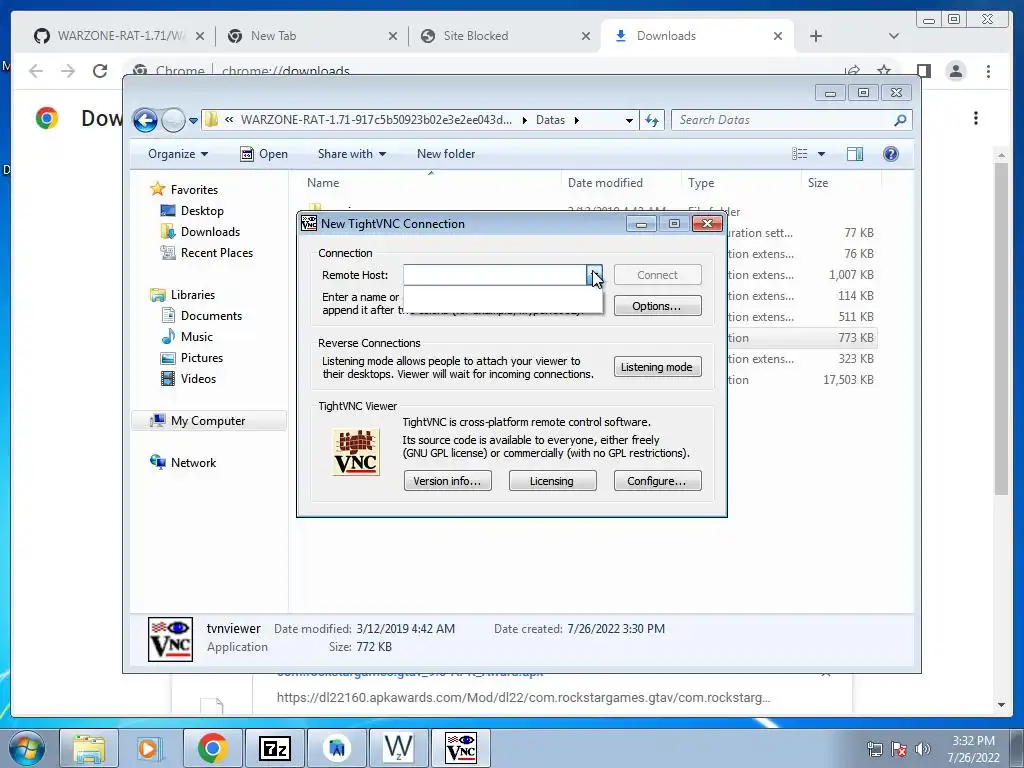Show TightVNC Version info
This screenshot has height=768, width=1024.
[447, 481]
